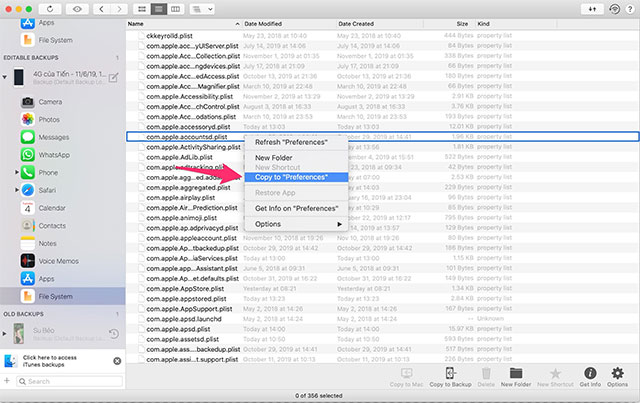This screenshot has height=403, width=640.
Task: Click the iTunes backups Finder notice
Action: tap(49, 361)
